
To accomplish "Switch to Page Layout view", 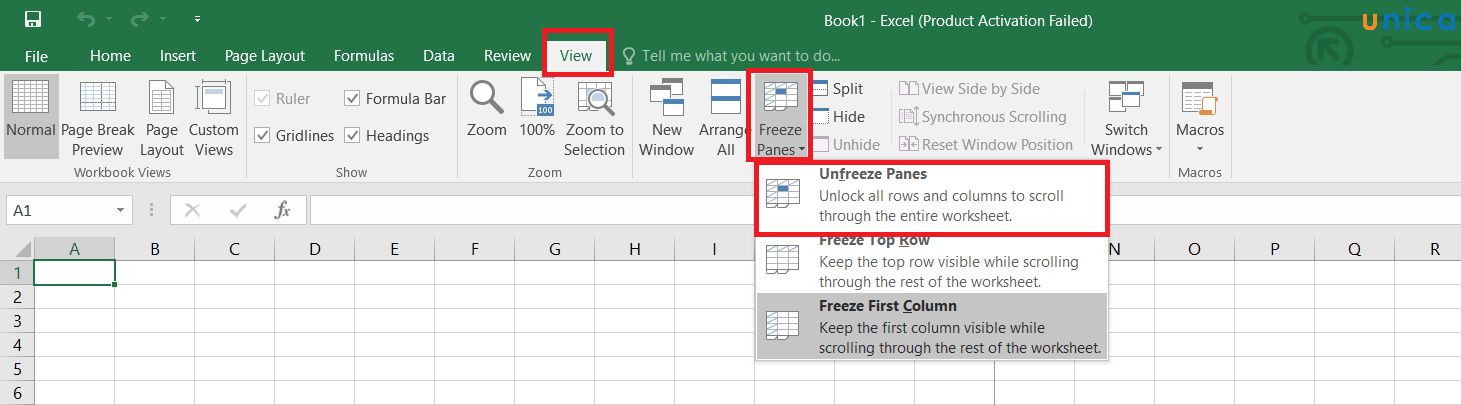I will [x=162, y=118].
